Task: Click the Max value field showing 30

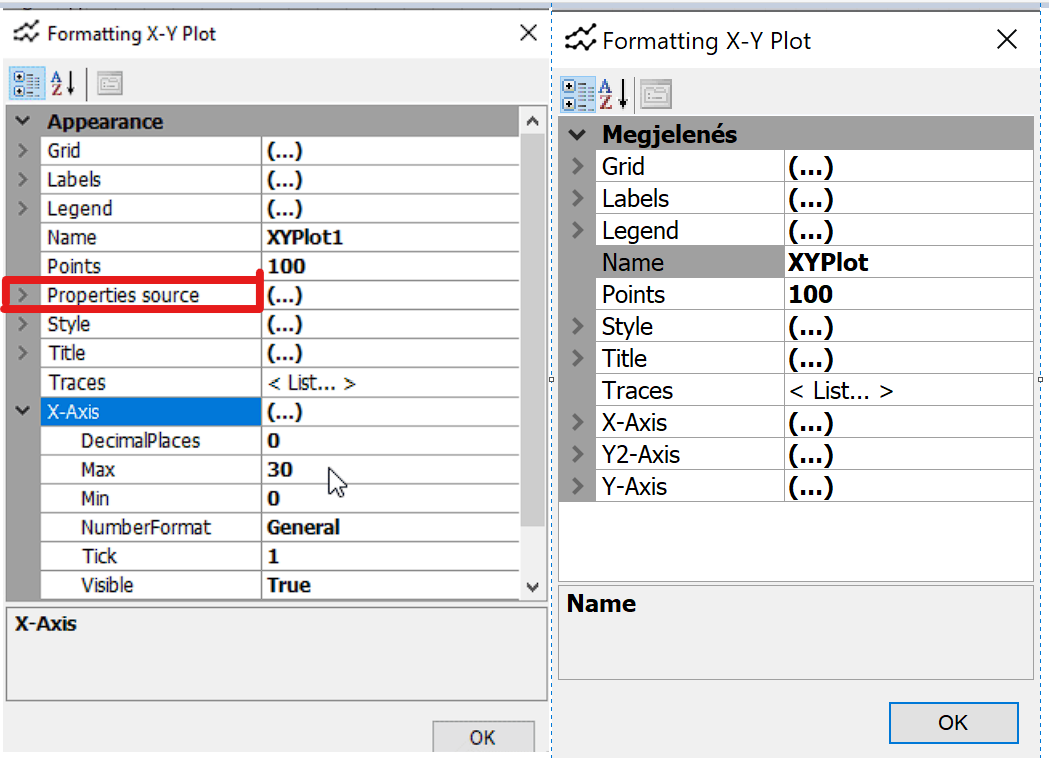Action: click(390, 469)
